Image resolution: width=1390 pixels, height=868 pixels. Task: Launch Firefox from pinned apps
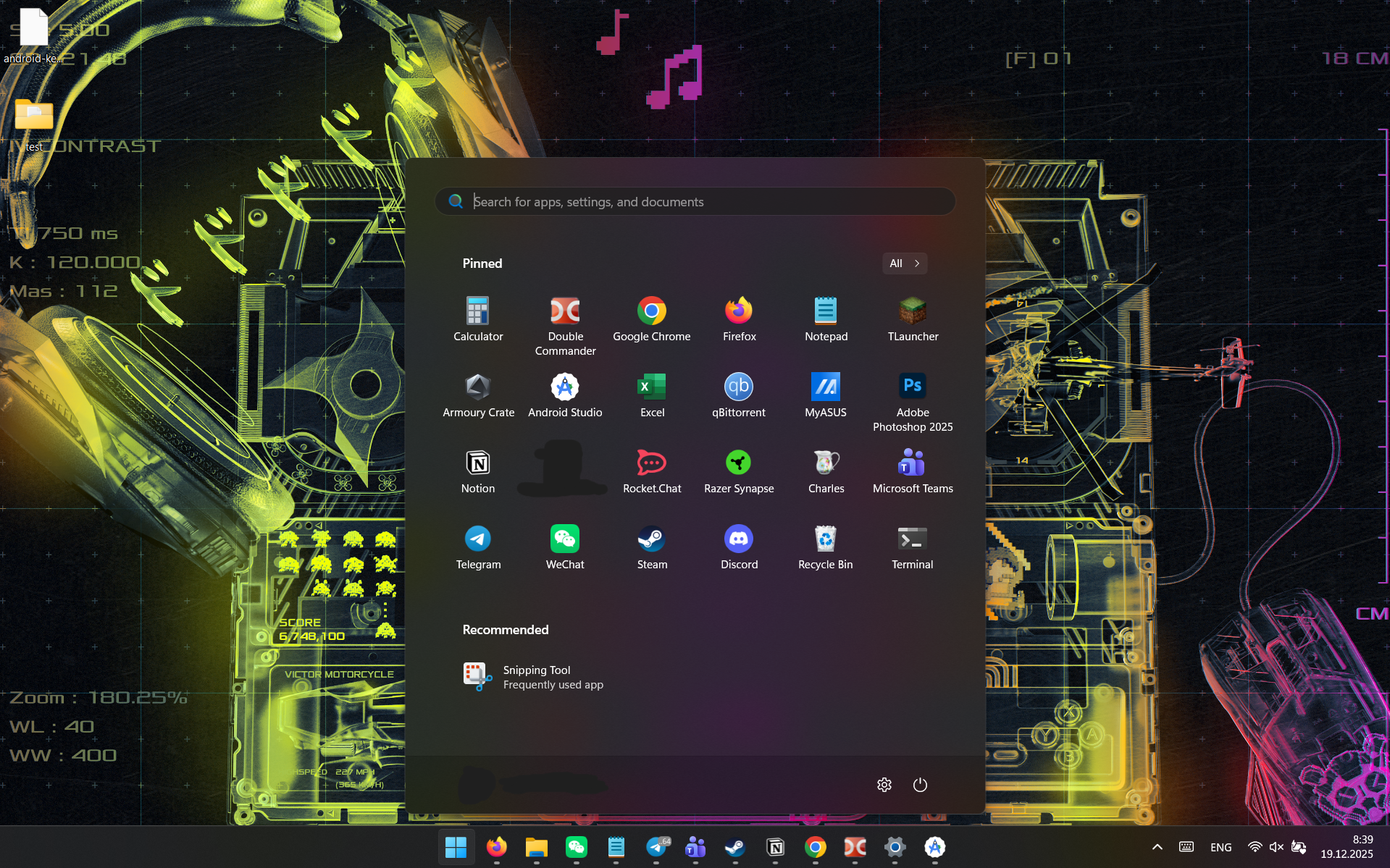(x=739, y=319)
